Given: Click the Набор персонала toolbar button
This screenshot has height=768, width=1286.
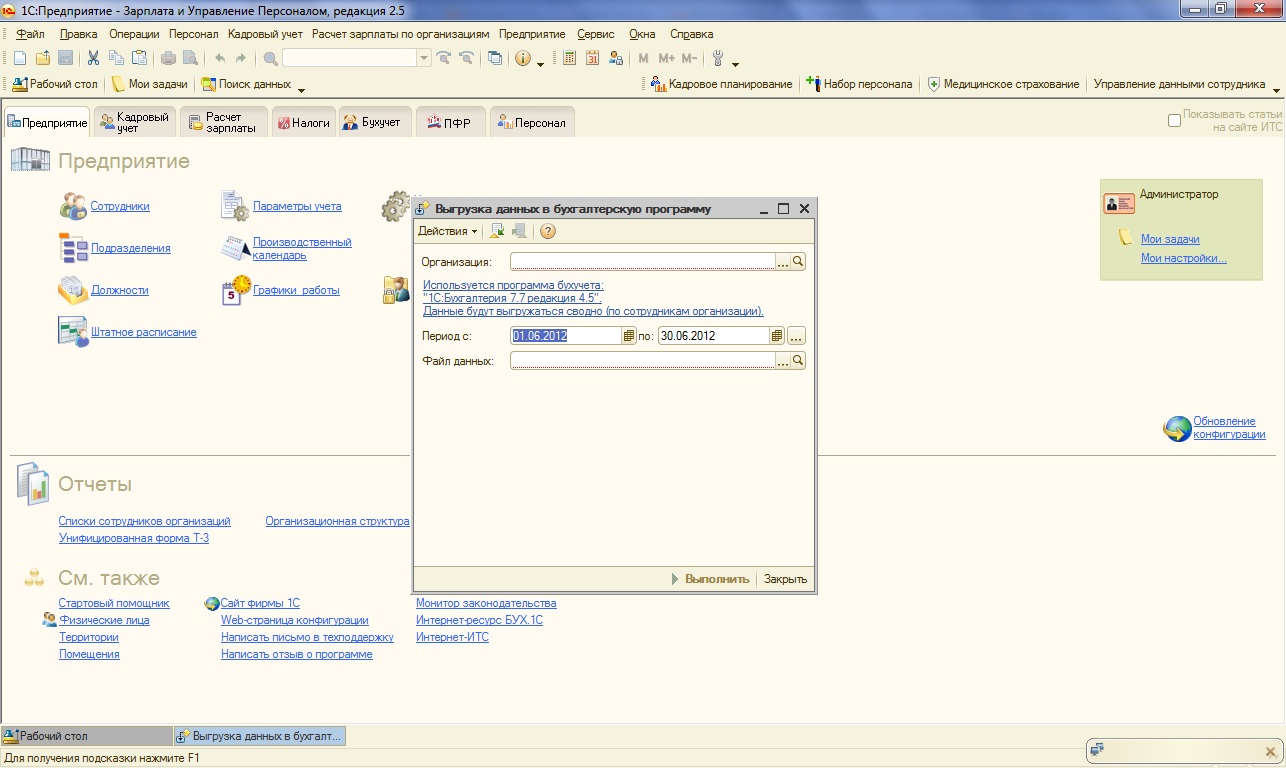Looking at the screenshot, I should point(859,84).
